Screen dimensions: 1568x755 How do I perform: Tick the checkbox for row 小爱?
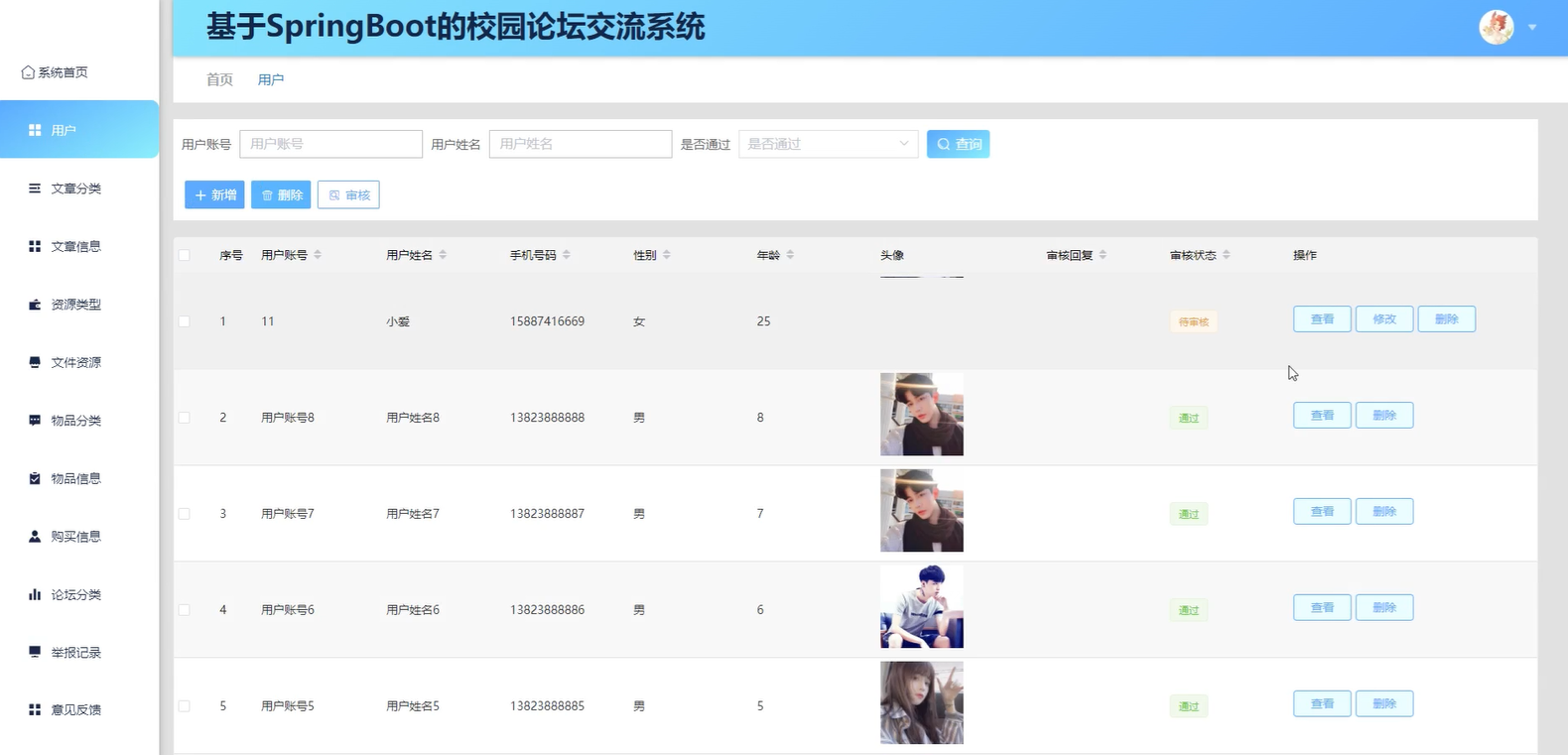[x=185, y=321]
